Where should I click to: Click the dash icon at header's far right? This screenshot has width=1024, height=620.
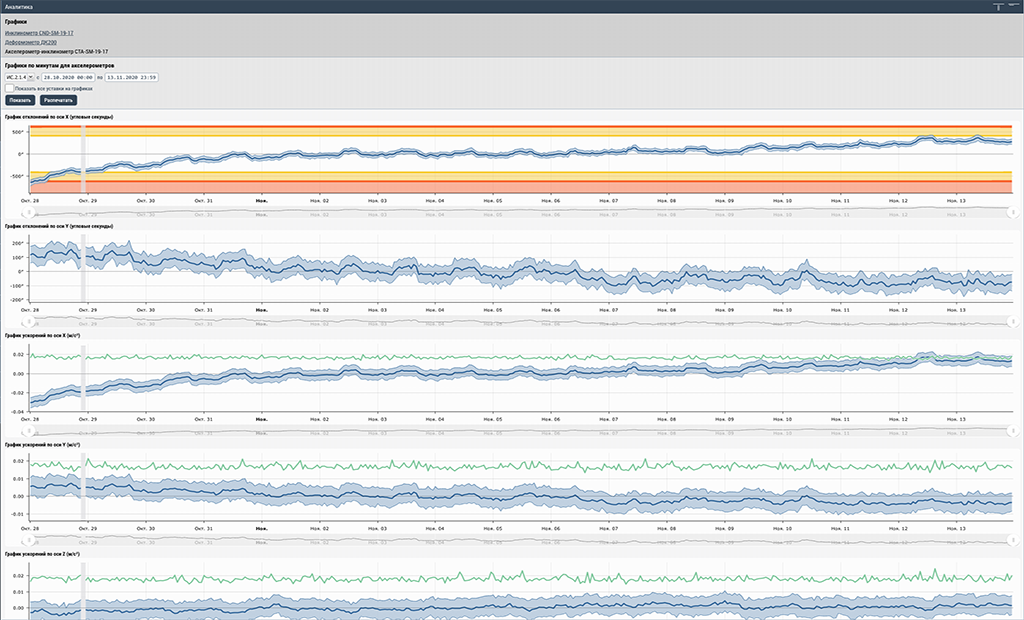click(1012, 5)
